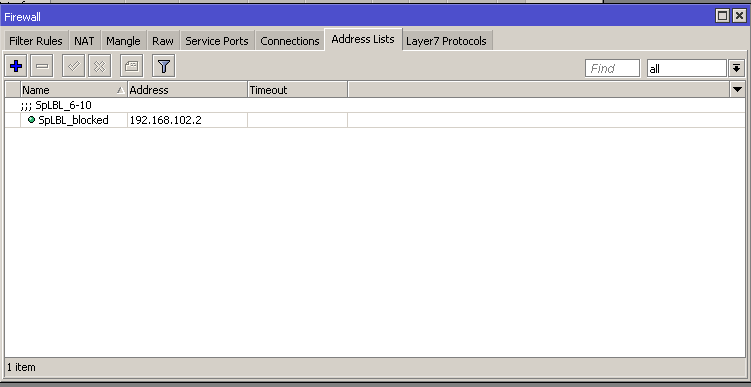Click the 'all' list filter combo box
Image resolution: width=751 pixels, height=387 pixels.
point(686,68)
